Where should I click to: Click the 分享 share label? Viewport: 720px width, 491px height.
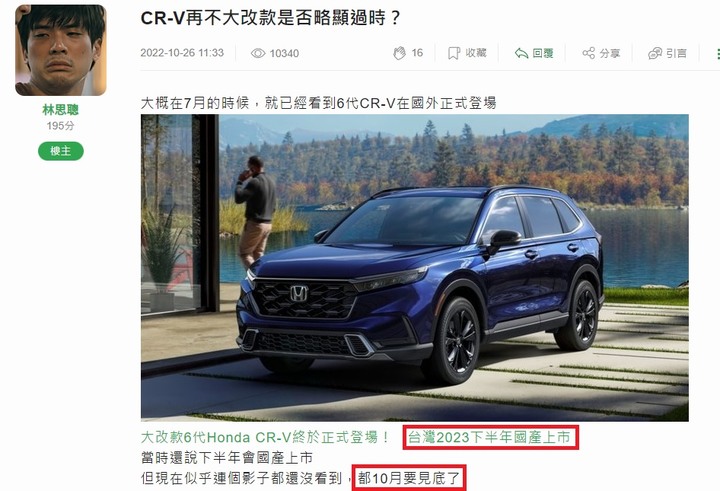click(610, 53)
